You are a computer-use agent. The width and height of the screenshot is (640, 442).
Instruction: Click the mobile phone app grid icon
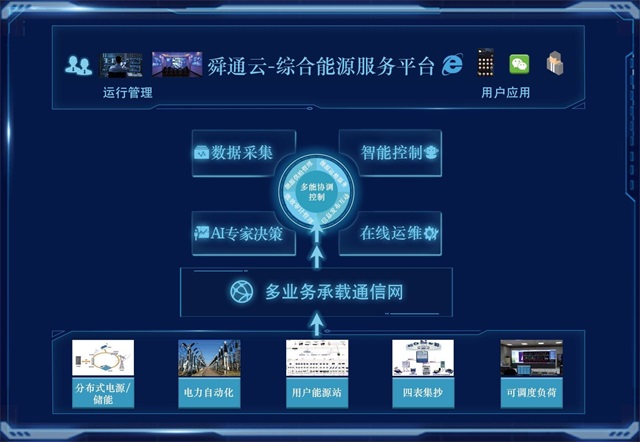pyautogui.click(x=486, y=62)
